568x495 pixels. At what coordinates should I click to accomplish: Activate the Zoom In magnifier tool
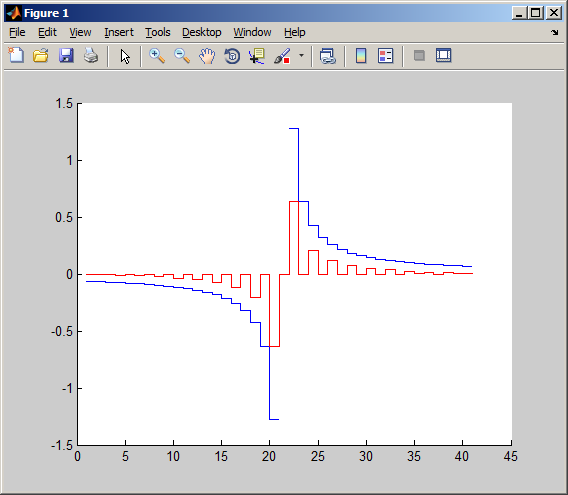(x=157, y=56)
